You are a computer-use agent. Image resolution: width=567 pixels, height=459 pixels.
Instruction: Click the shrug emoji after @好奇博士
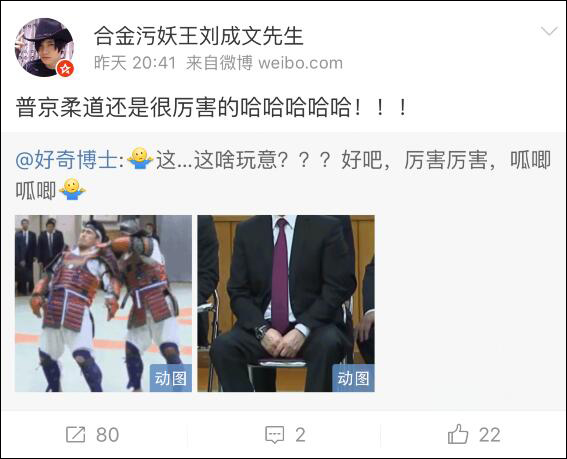(141, 158)
